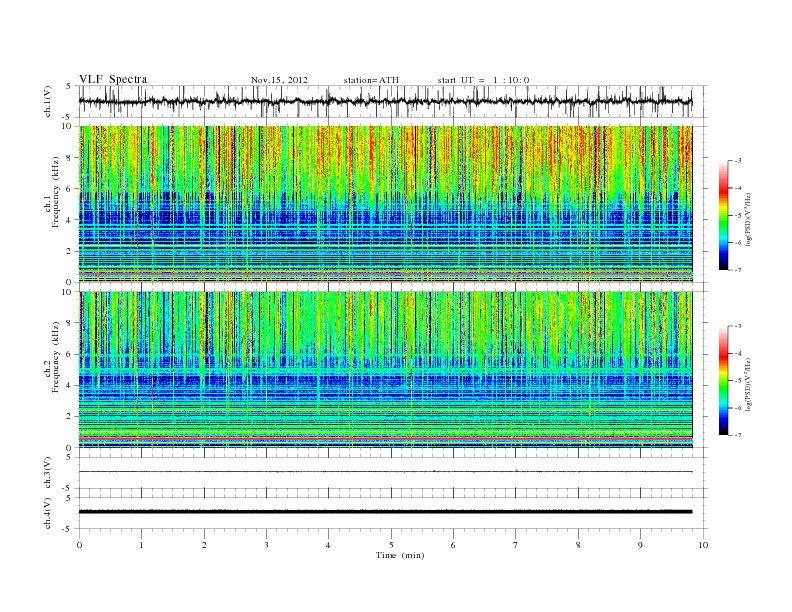The height and width of the screenshot is (612, 792).
Task: Click the '8' kHz tick on ch.1 spectrogram axis
Action: pos(69,158)
